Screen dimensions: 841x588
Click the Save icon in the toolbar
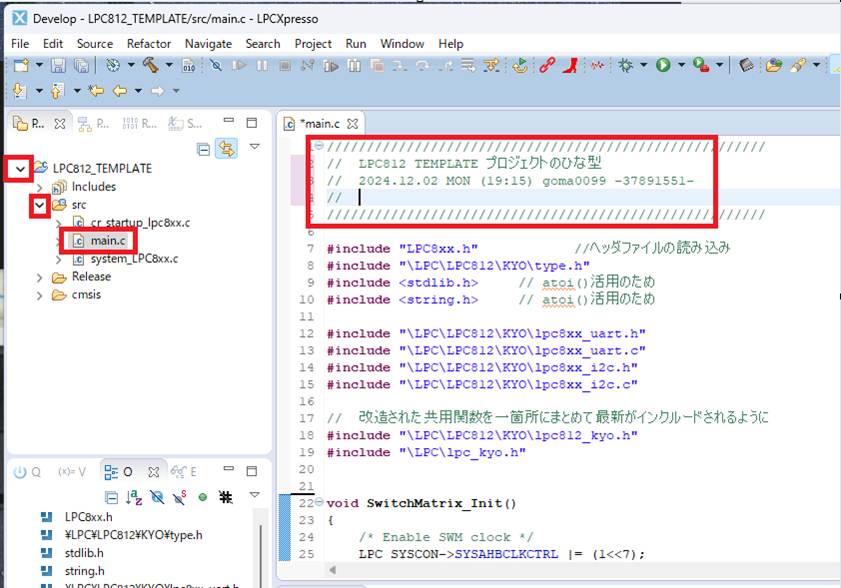pos(58,66)
